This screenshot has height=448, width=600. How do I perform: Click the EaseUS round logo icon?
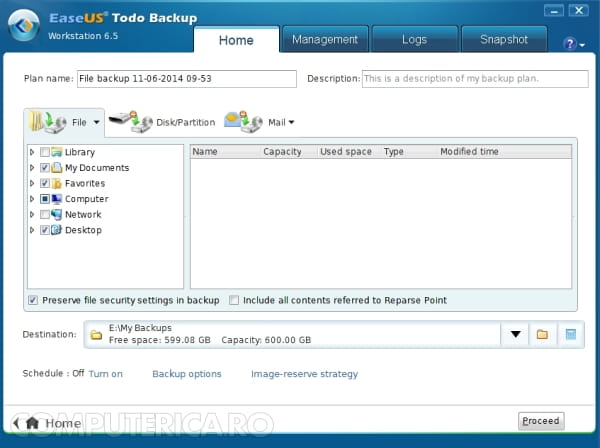(x=24, y=25)
